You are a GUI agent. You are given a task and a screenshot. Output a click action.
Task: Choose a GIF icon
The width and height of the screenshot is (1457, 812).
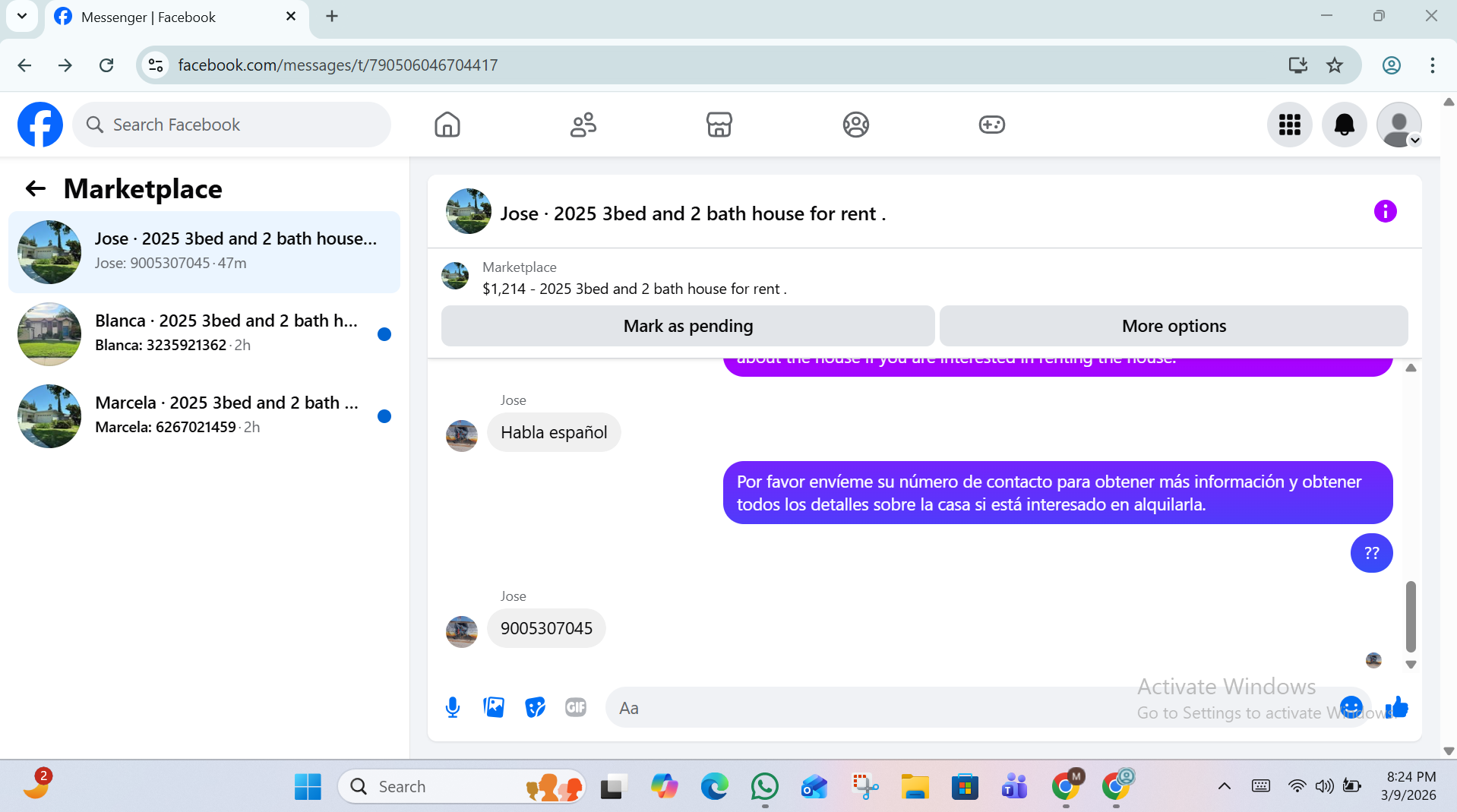tap(576, 707)
